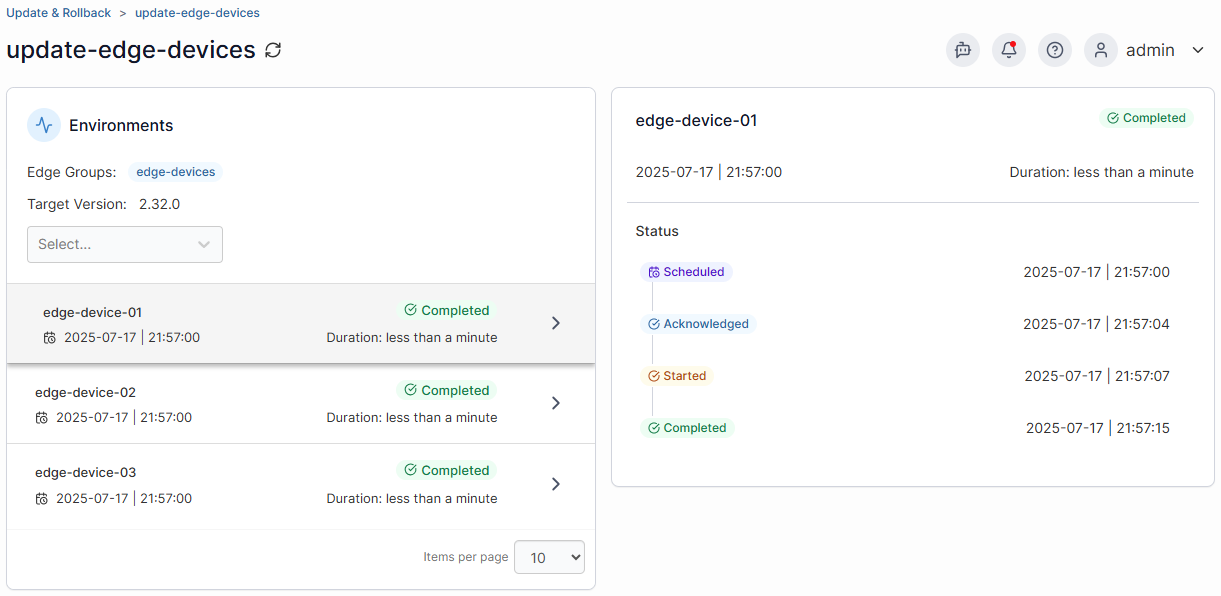Click the Environments heartbeat icon

click(x=44, y=125)
